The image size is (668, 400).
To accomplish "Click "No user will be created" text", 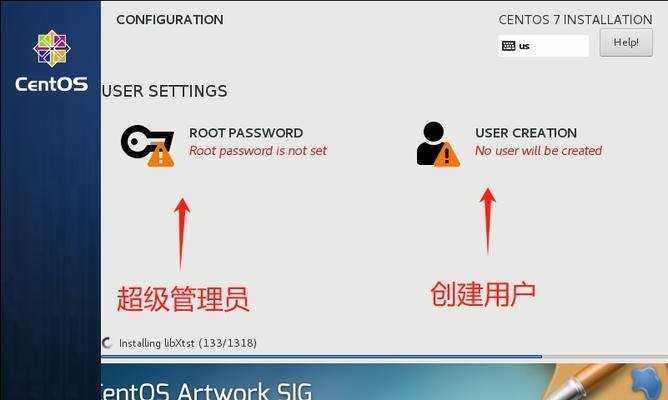I will click(538, 151).
